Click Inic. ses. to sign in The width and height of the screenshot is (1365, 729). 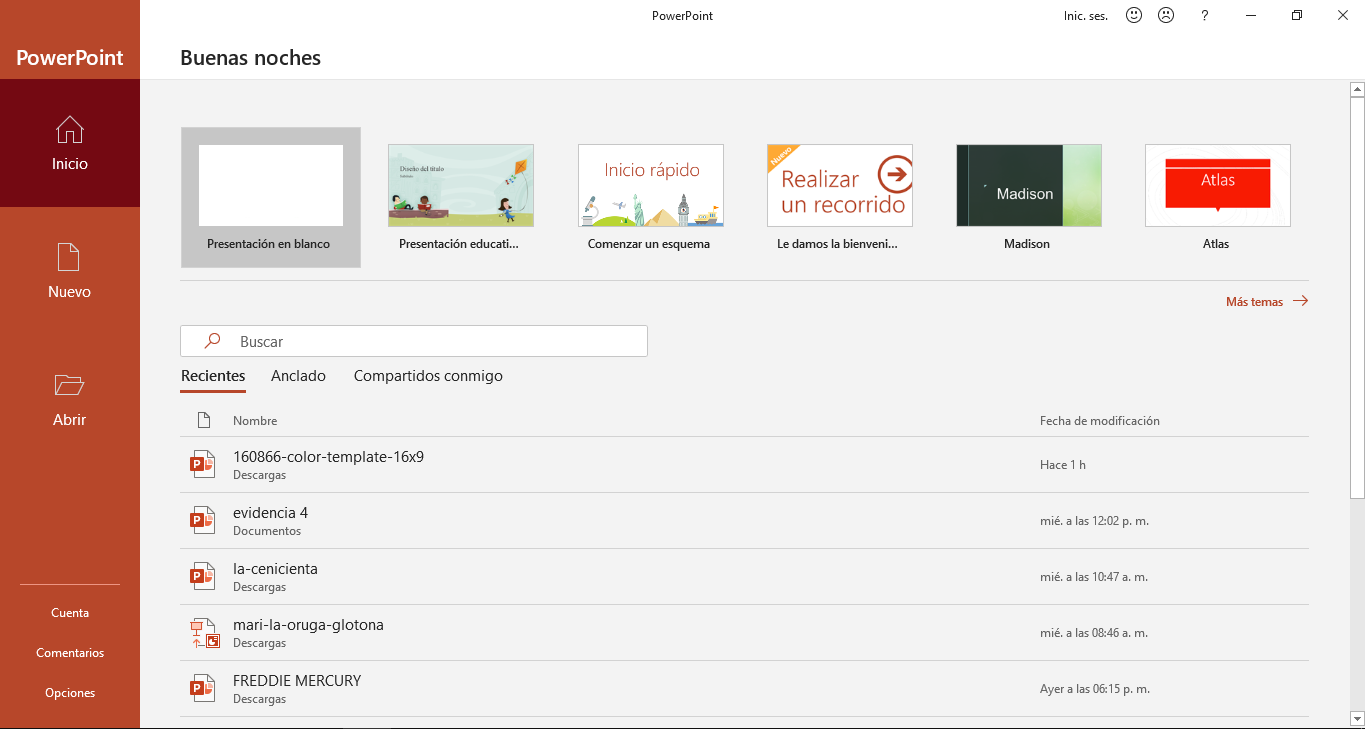coord(1085,15)
